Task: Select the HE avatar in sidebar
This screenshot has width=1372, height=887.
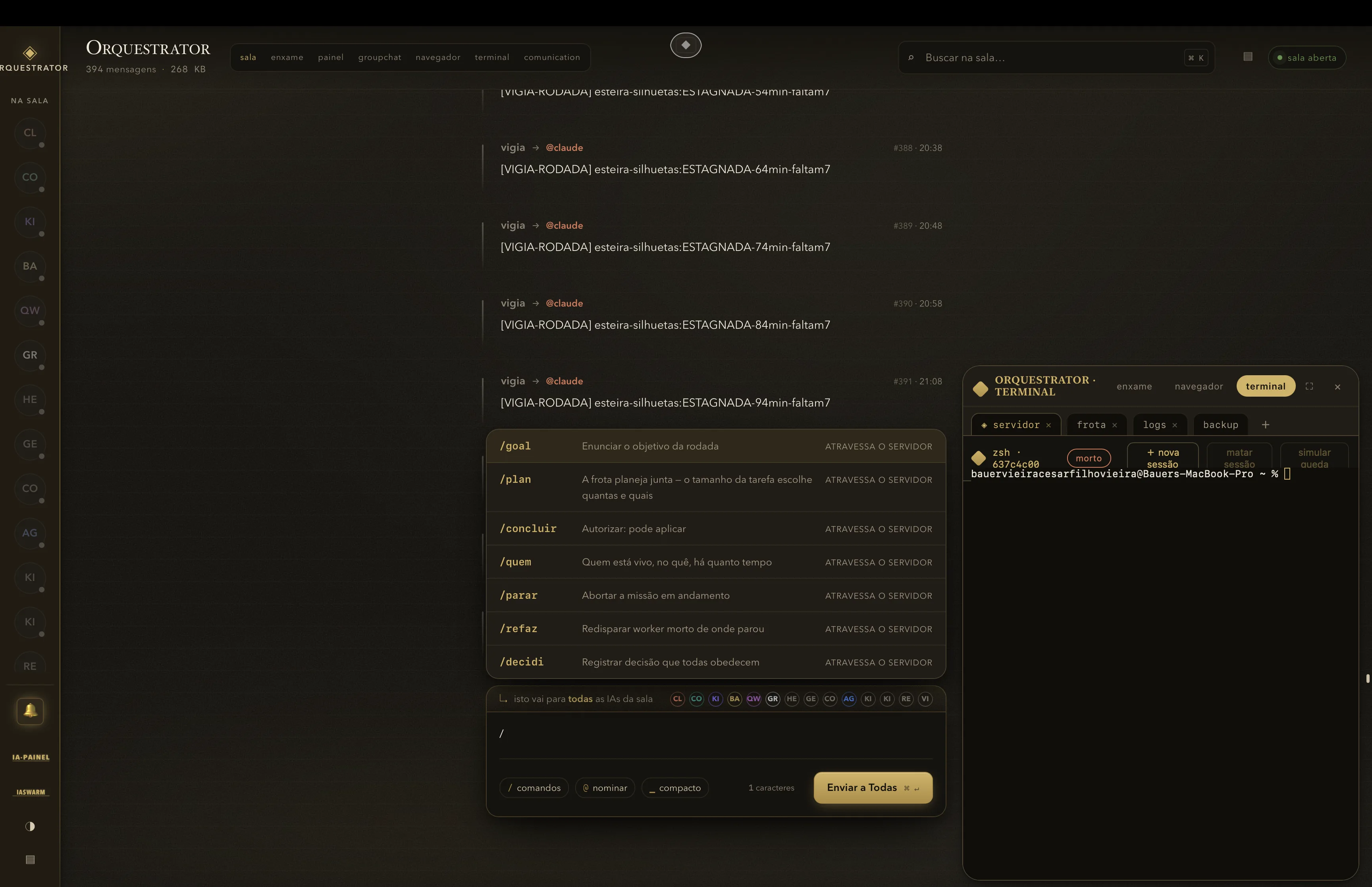Action: (29, 399)
